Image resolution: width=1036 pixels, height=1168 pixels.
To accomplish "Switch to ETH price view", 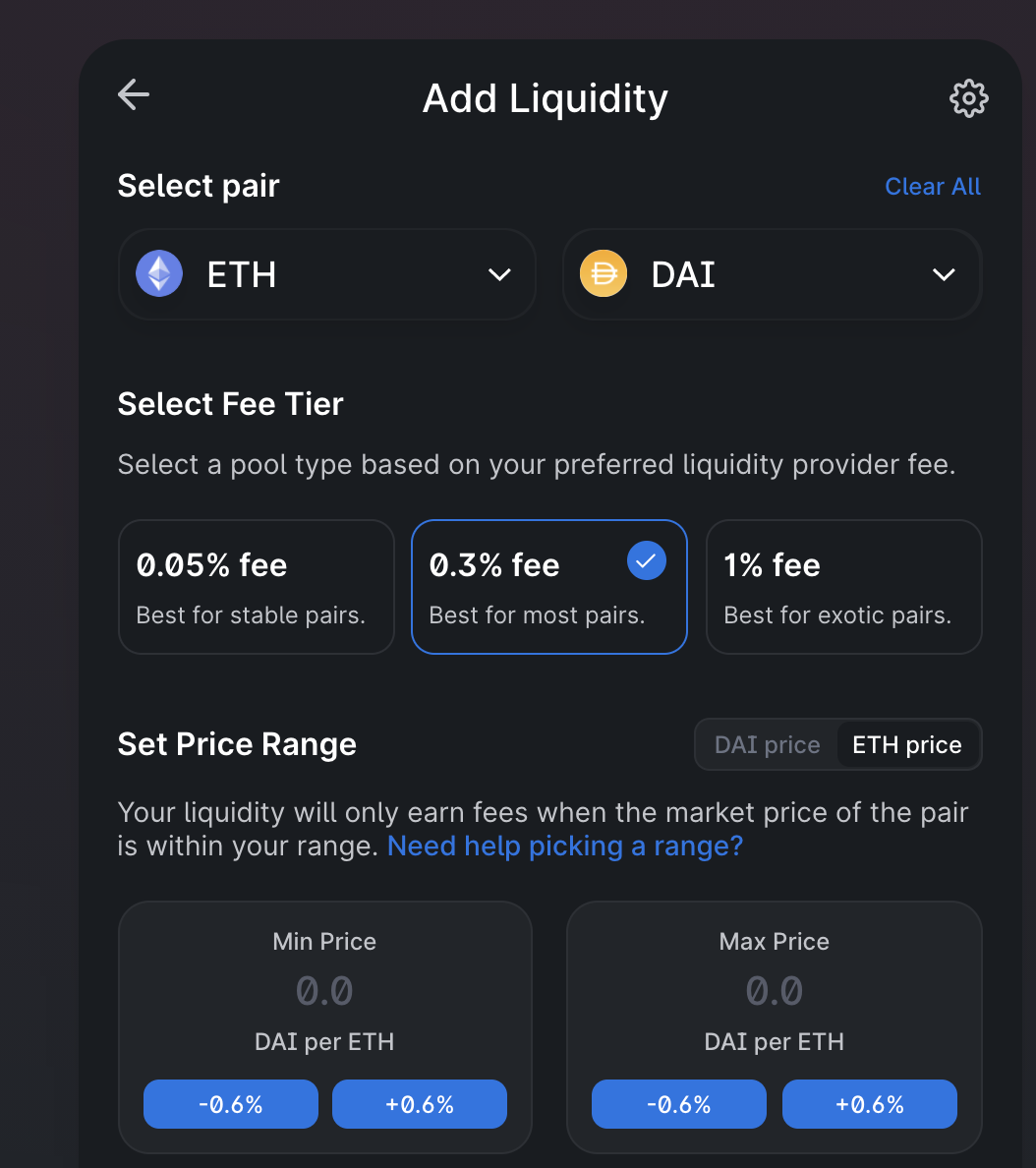I will coord(907,745).
